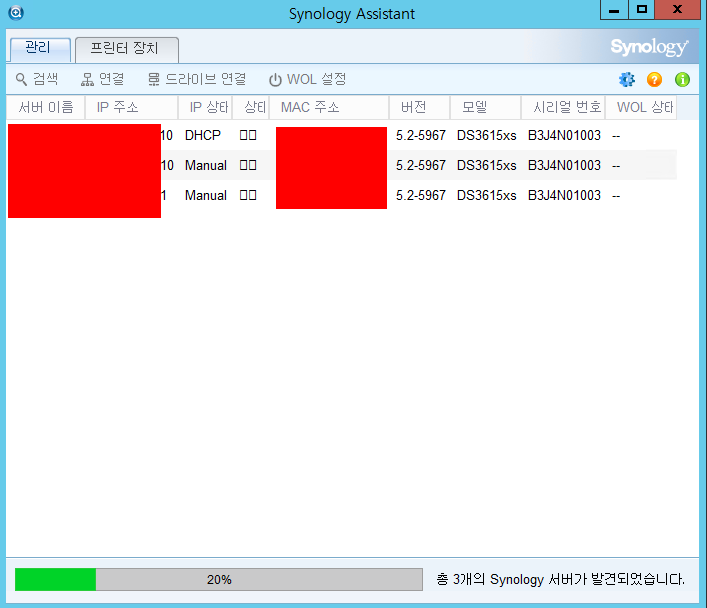
Task: Click the green info icon
Action: click(x=682, y=80)
